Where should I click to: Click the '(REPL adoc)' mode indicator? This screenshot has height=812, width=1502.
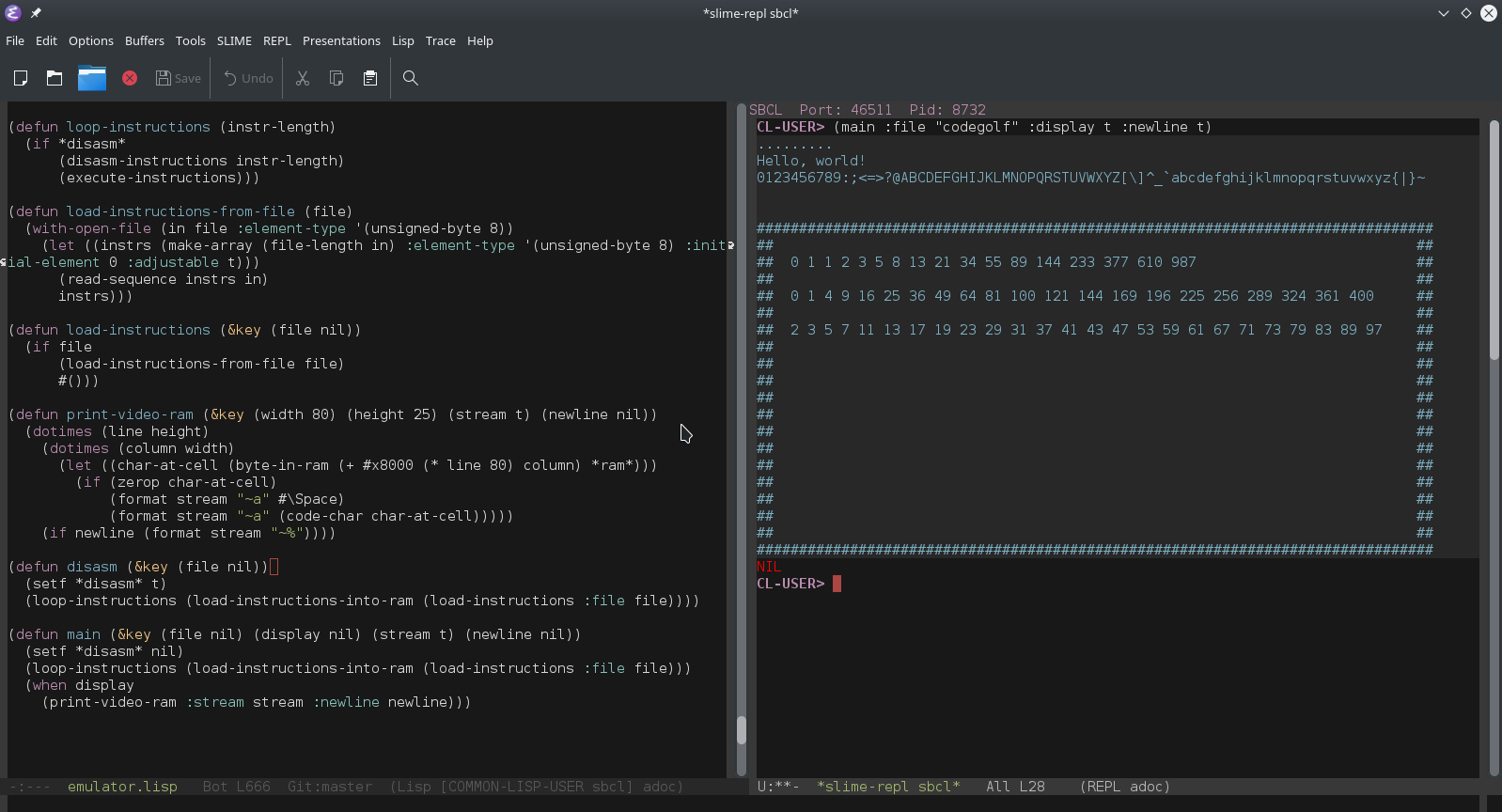(x=1125, y=787)
